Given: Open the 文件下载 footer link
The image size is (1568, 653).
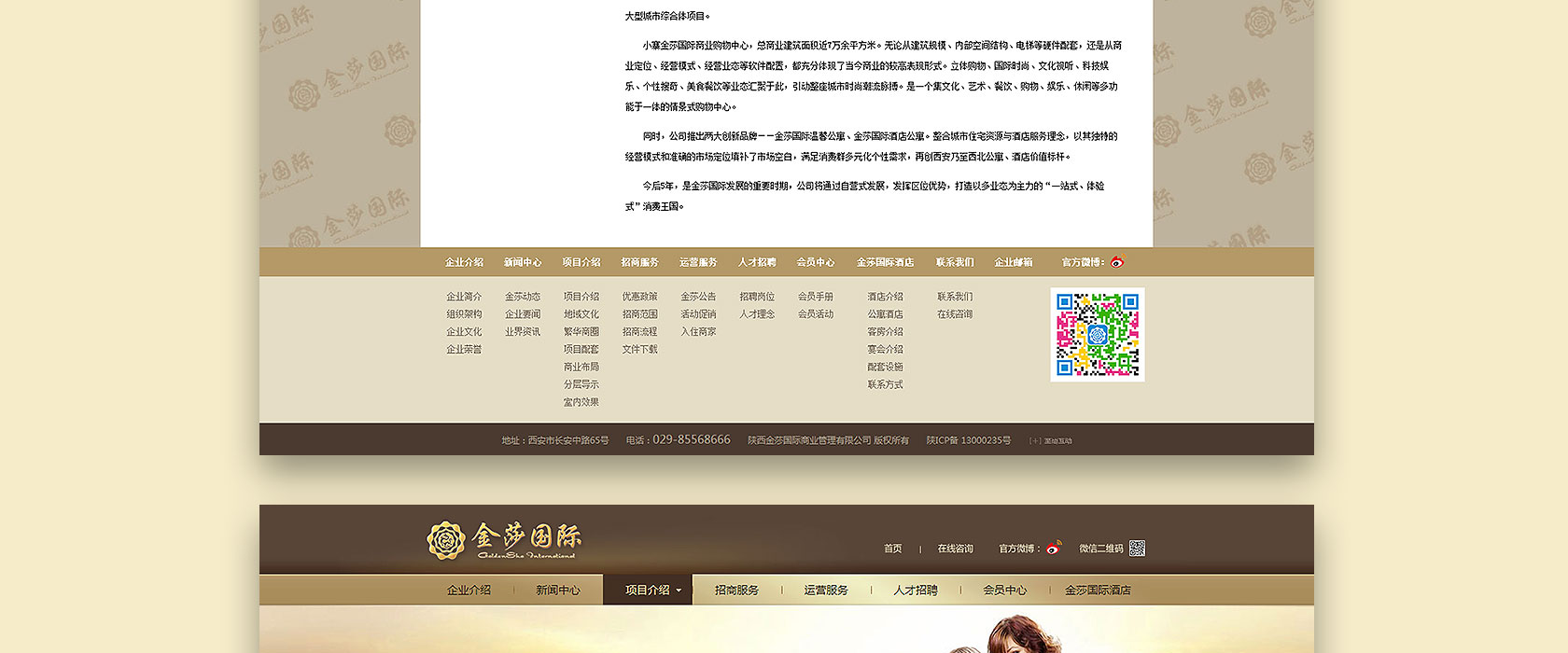Looking at the screenshot, I should coord(639,350).
